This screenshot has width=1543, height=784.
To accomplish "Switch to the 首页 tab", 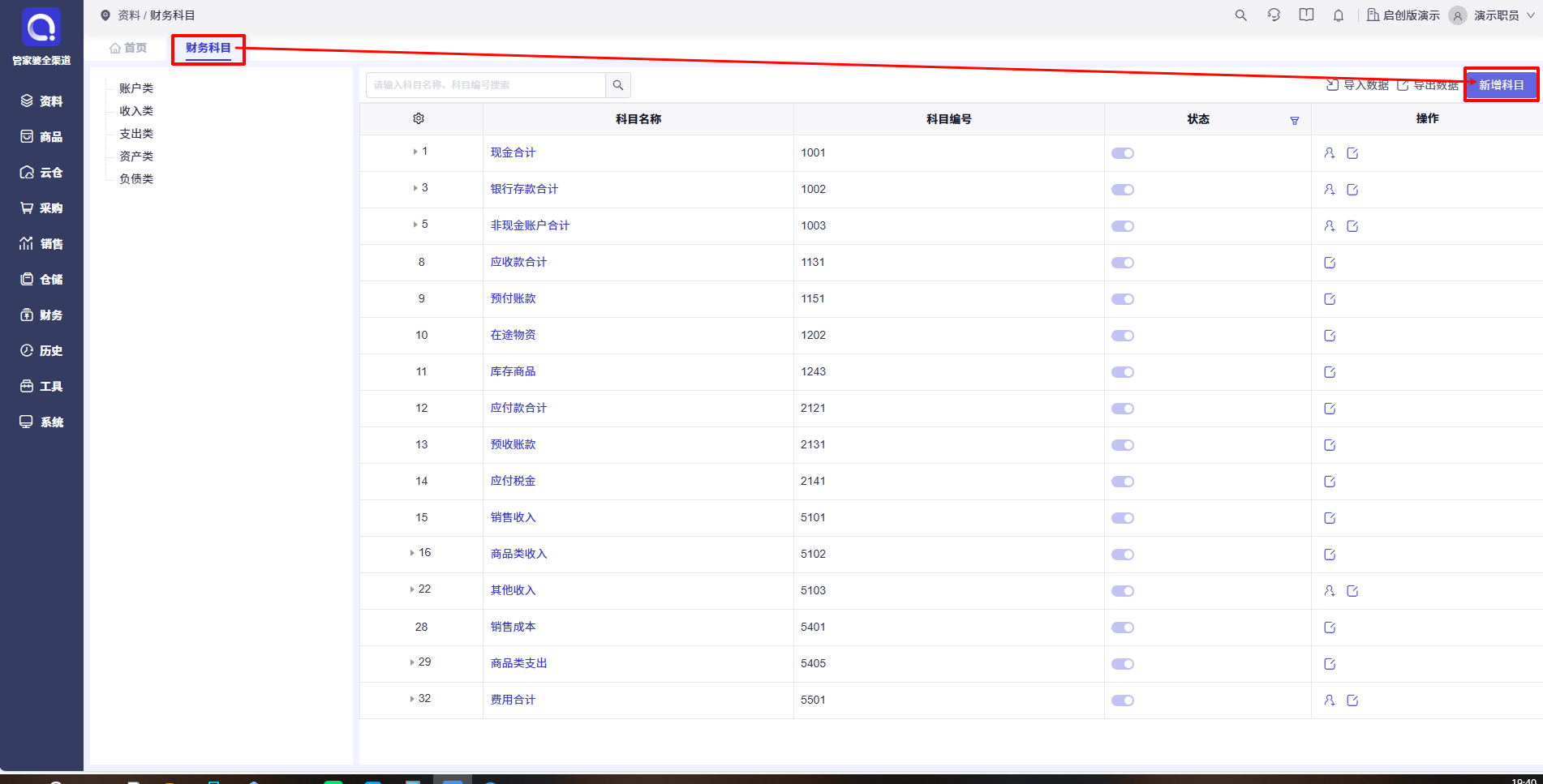I will point(128,48).
